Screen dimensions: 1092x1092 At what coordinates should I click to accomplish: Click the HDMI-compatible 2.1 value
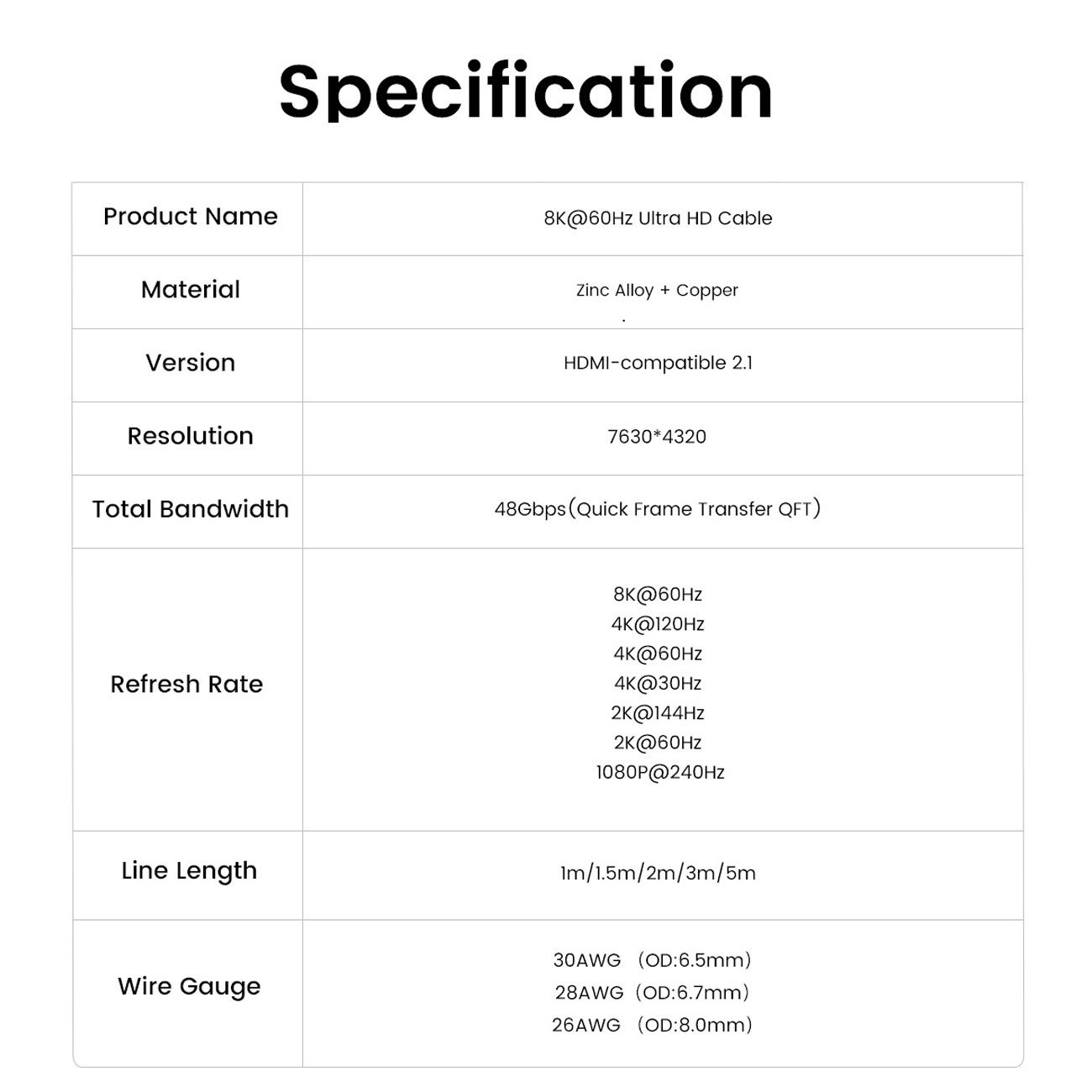(658, 363)
